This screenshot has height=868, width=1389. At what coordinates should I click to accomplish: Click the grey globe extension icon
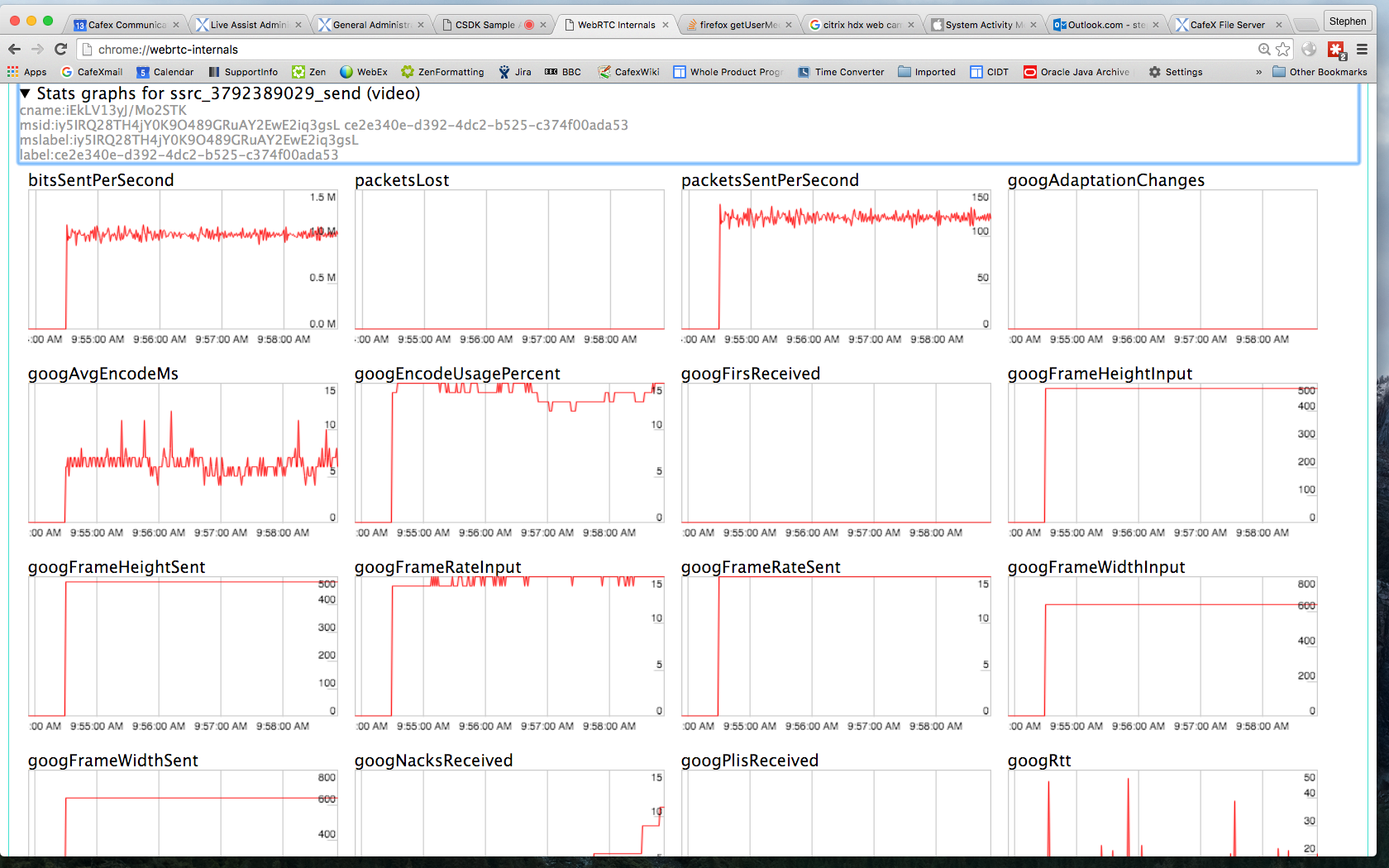pyautogui.click(x=1309, y=50)
